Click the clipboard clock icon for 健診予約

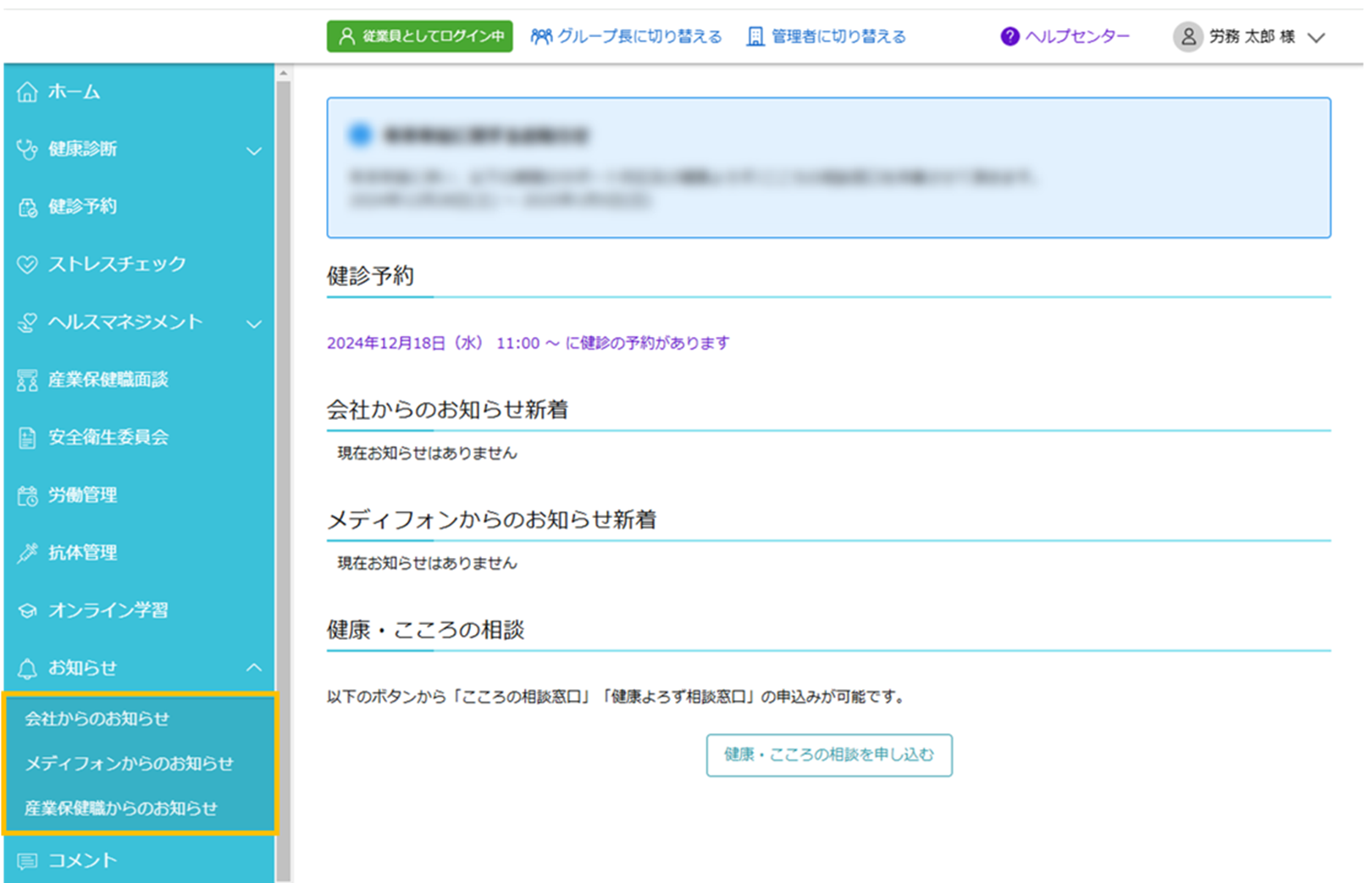tap(27, 207)
